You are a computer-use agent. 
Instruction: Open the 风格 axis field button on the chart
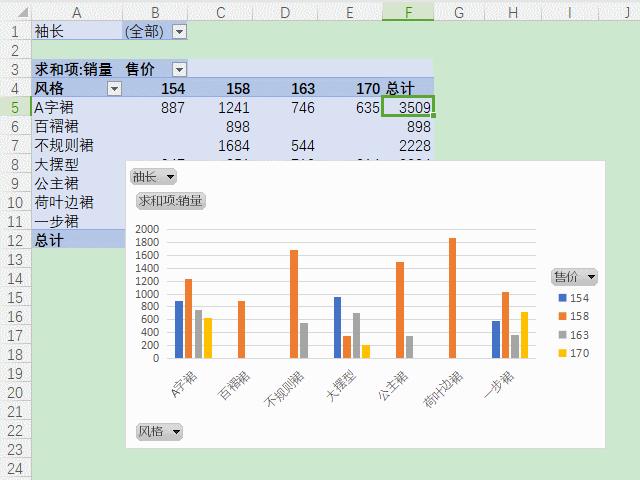pyautogui.click(x=159, y=431)
